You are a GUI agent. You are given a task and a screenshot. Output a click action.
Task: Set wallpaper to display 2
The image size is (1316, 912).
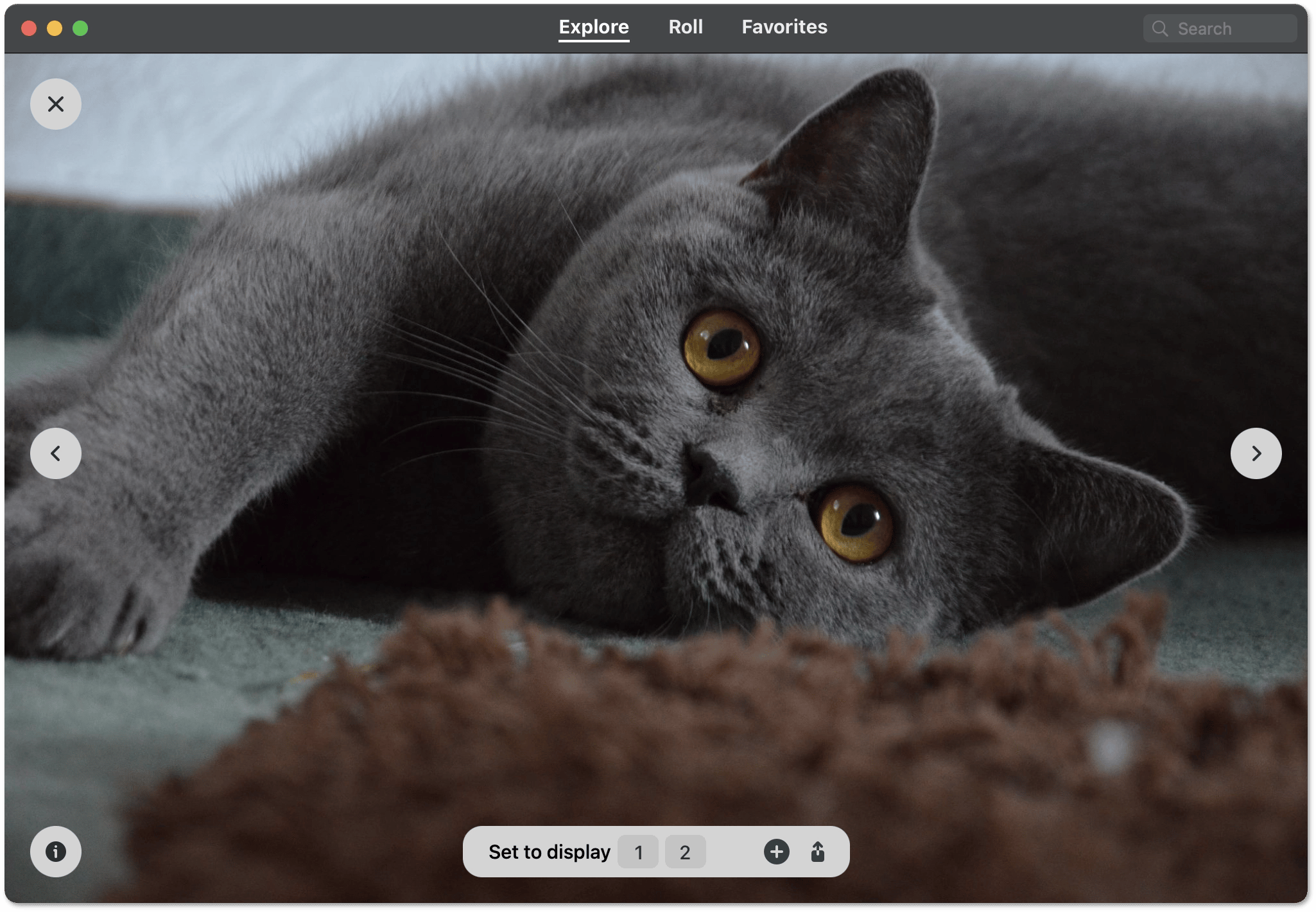(685, 852)
